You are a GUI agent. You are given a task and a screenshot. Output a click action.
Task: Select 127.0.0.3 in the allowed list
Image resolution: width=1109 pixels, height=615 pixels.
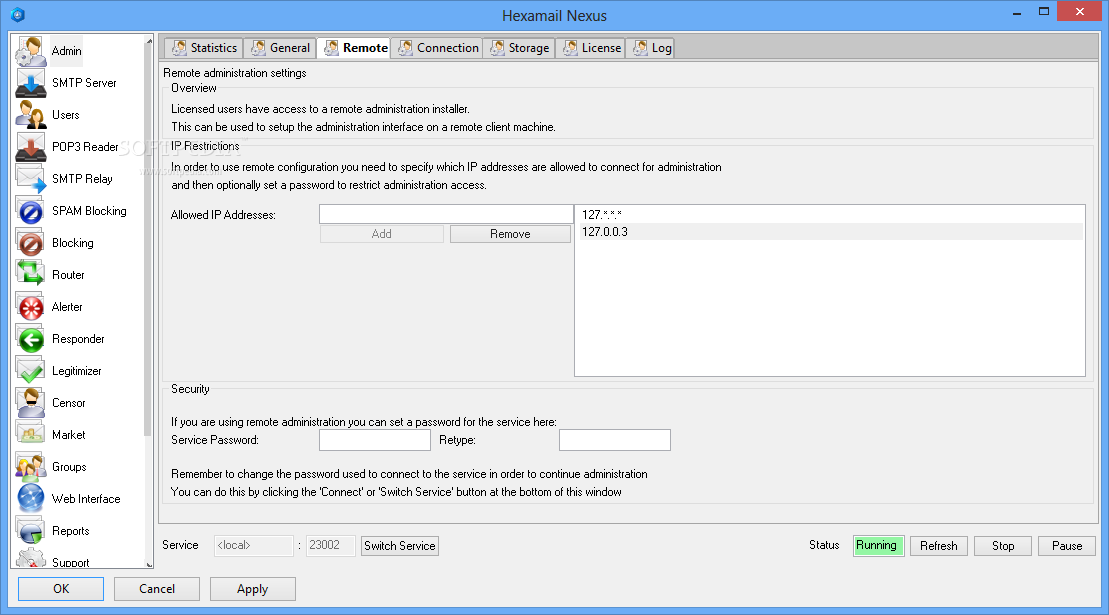point(831,232)
